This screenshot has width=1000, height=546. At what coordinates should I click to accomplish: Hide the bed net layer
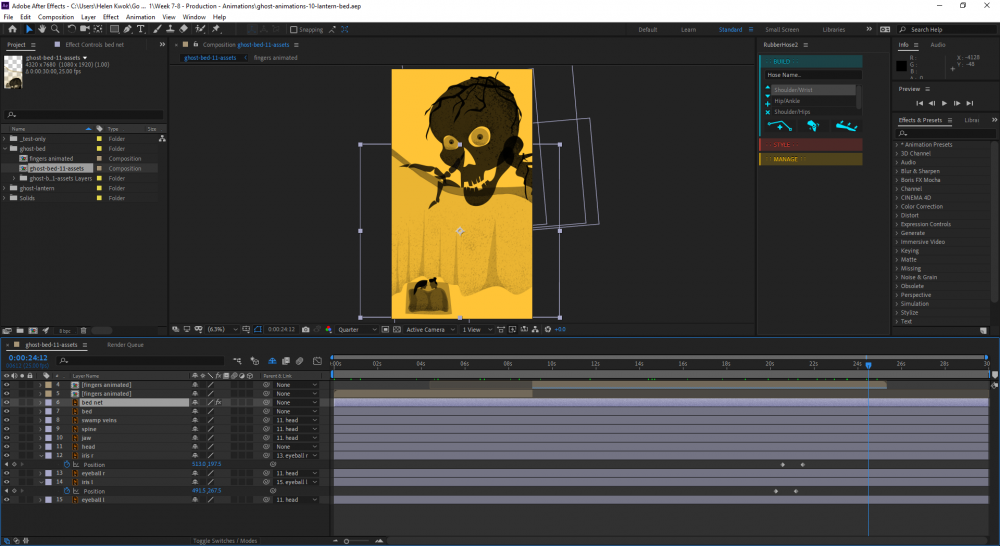click(x=6, y=402)
